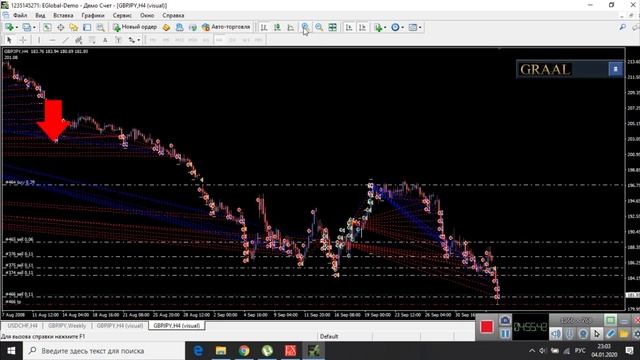Select the Horizontal Line drawing tool
This screenshot has width=640, height=360.
pyautogui.click(x=52, y=40)
